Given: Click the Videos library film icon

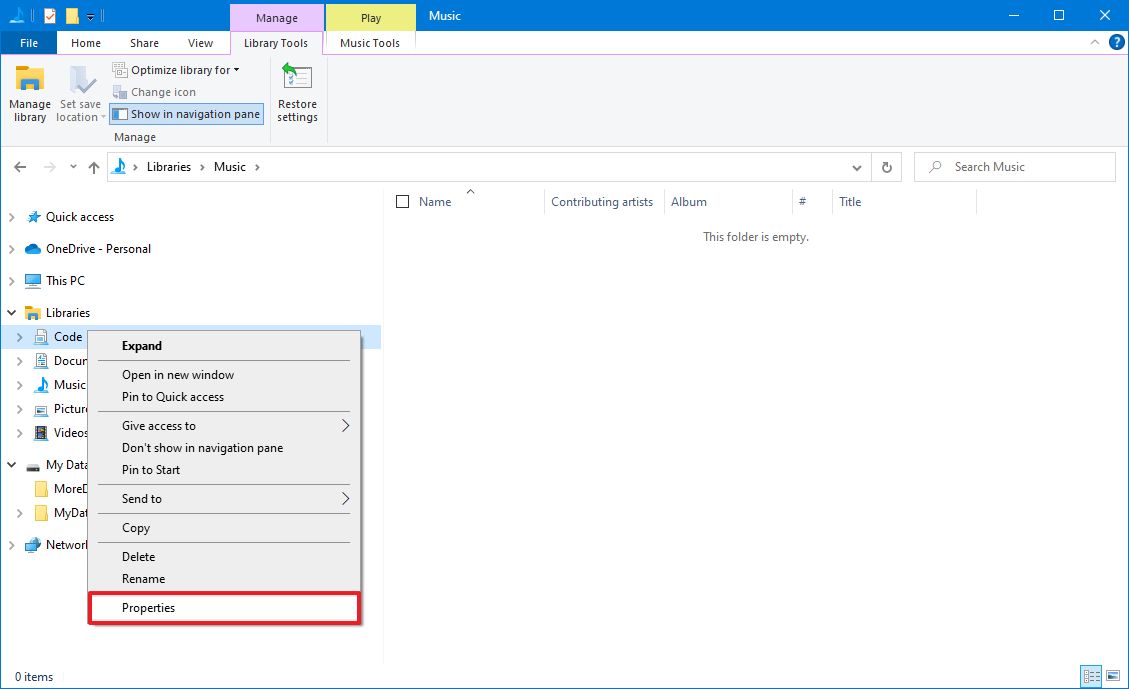Looking at the screenshot, I should tap(42, 433).
